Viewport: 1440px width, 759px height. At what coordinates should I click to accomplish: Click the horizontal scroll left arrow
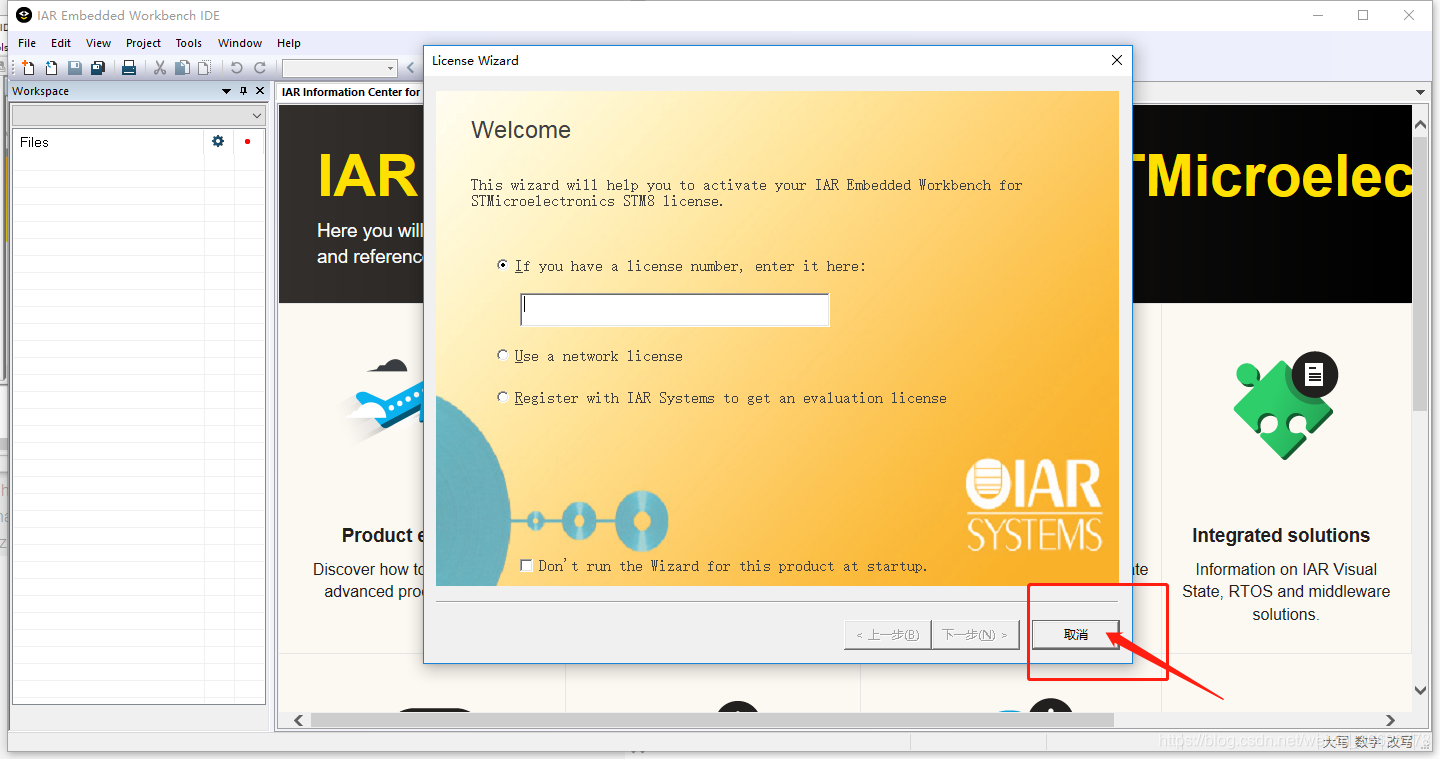[x=298, y=720]
